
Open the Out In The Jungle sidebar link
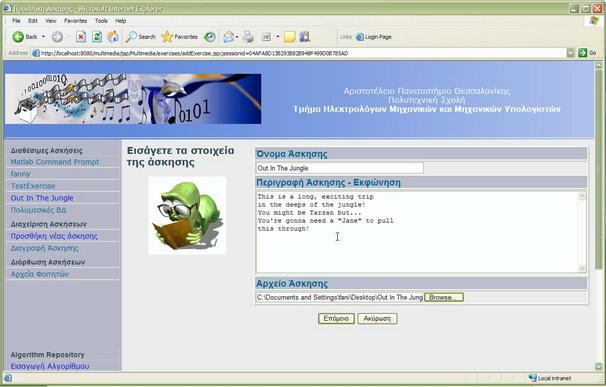click(x=42, y=198)
